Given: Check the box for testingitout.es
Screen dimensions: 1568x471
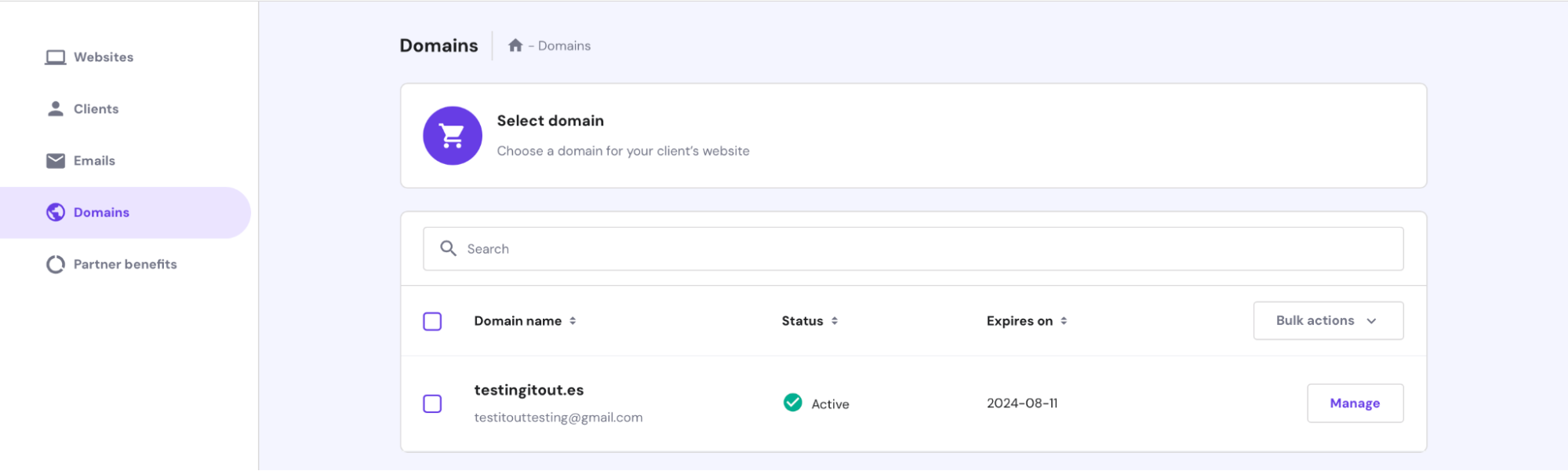Looking at the screenshot, I should [432, 403].
